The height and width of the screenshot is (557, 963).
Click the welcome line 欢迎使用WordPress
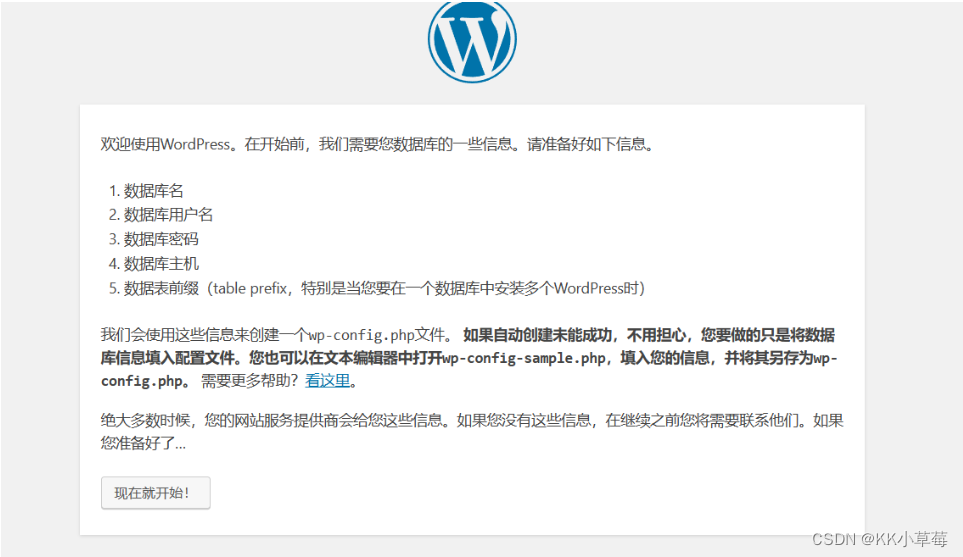tap(376, 144)
